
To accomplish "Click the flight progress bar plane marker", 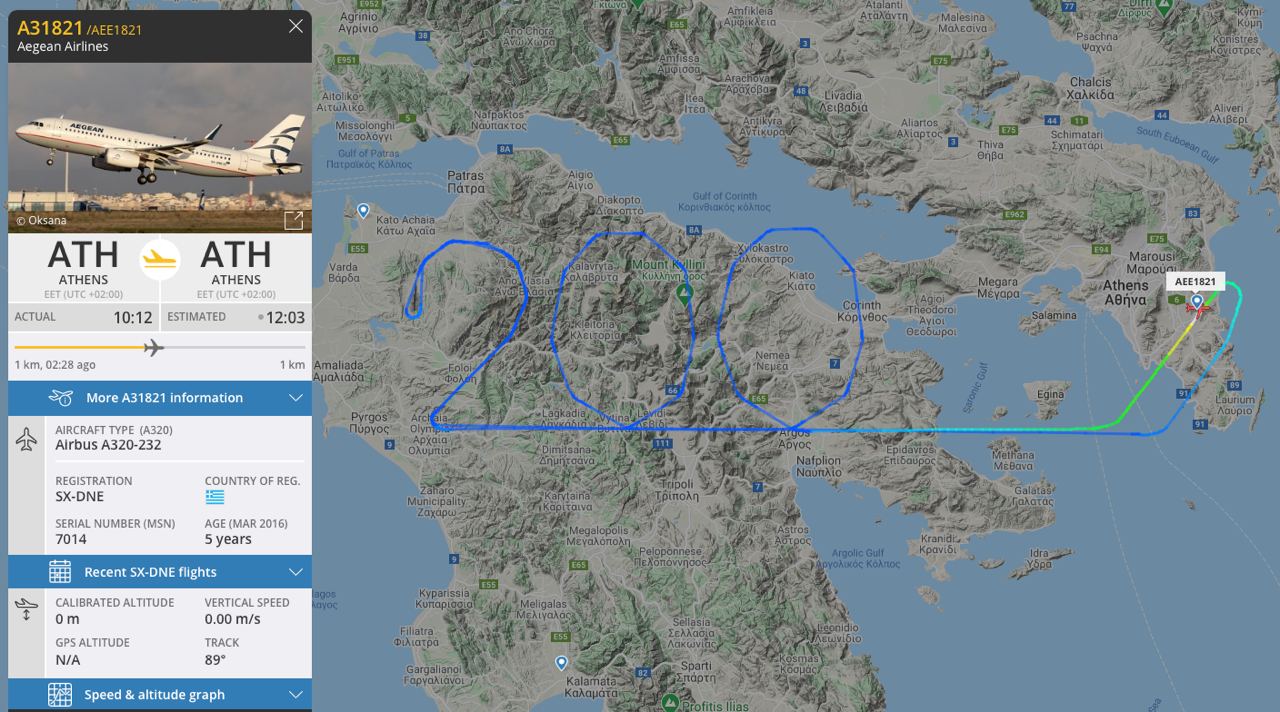I will (153, 347).
